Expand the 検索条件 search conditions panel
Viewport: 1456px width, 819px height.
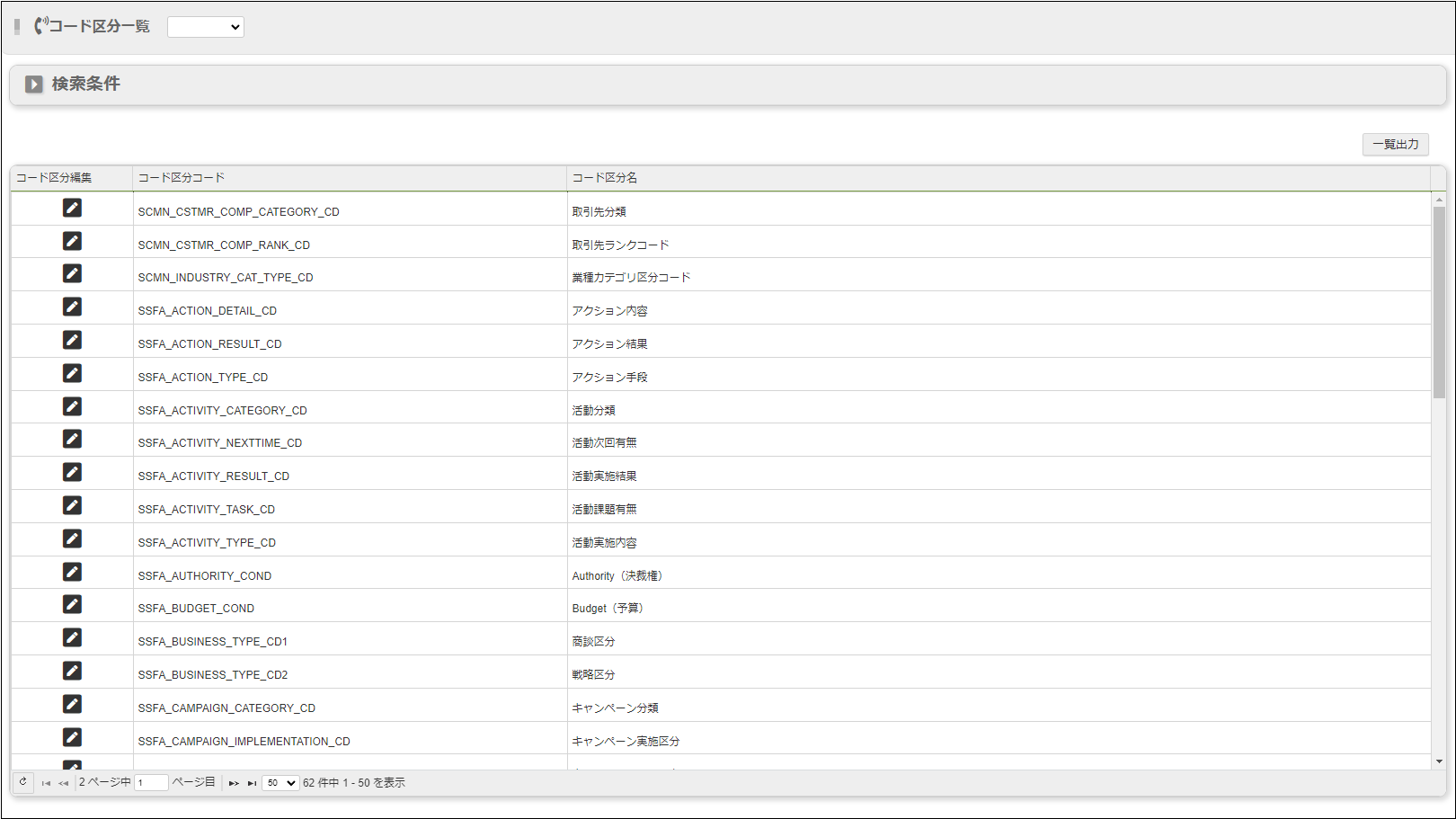[x=34, y=85]
